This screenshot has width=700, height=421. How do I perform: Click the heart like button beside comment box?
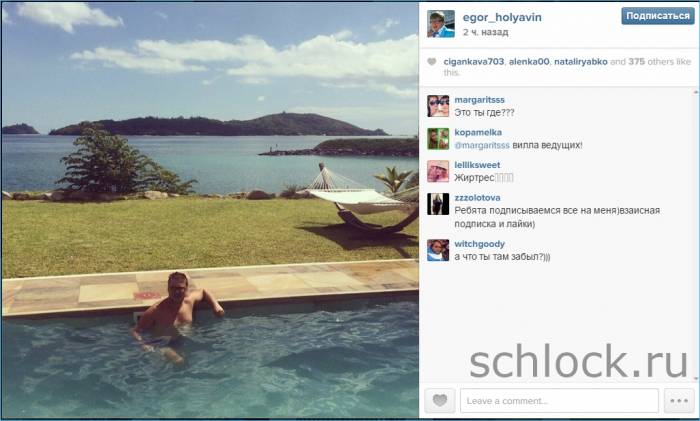click(440, 400)
